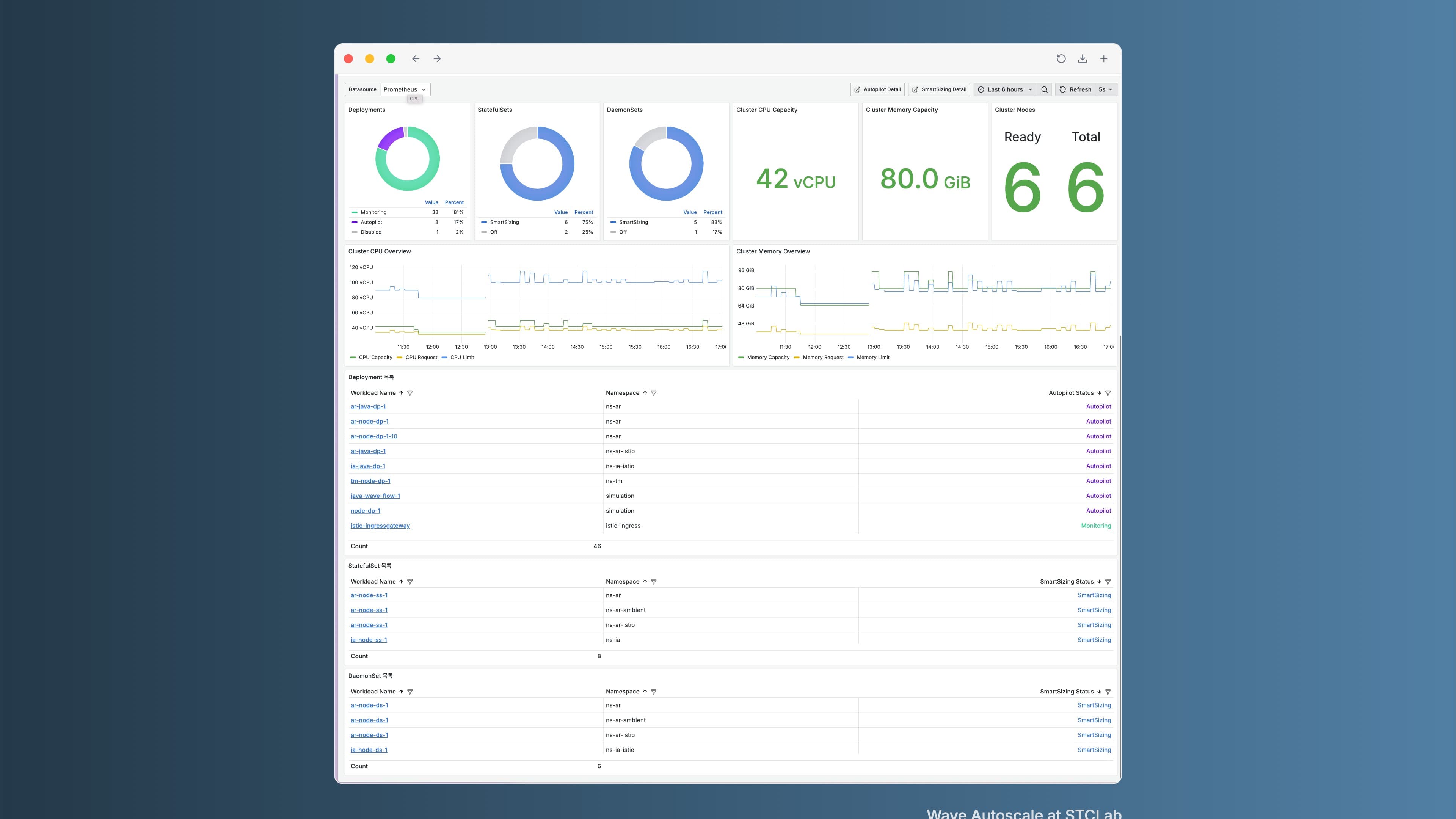Click the Cluster Memory Overview panel title
This screenshot has width=1456, height=819.
(773, 251)
